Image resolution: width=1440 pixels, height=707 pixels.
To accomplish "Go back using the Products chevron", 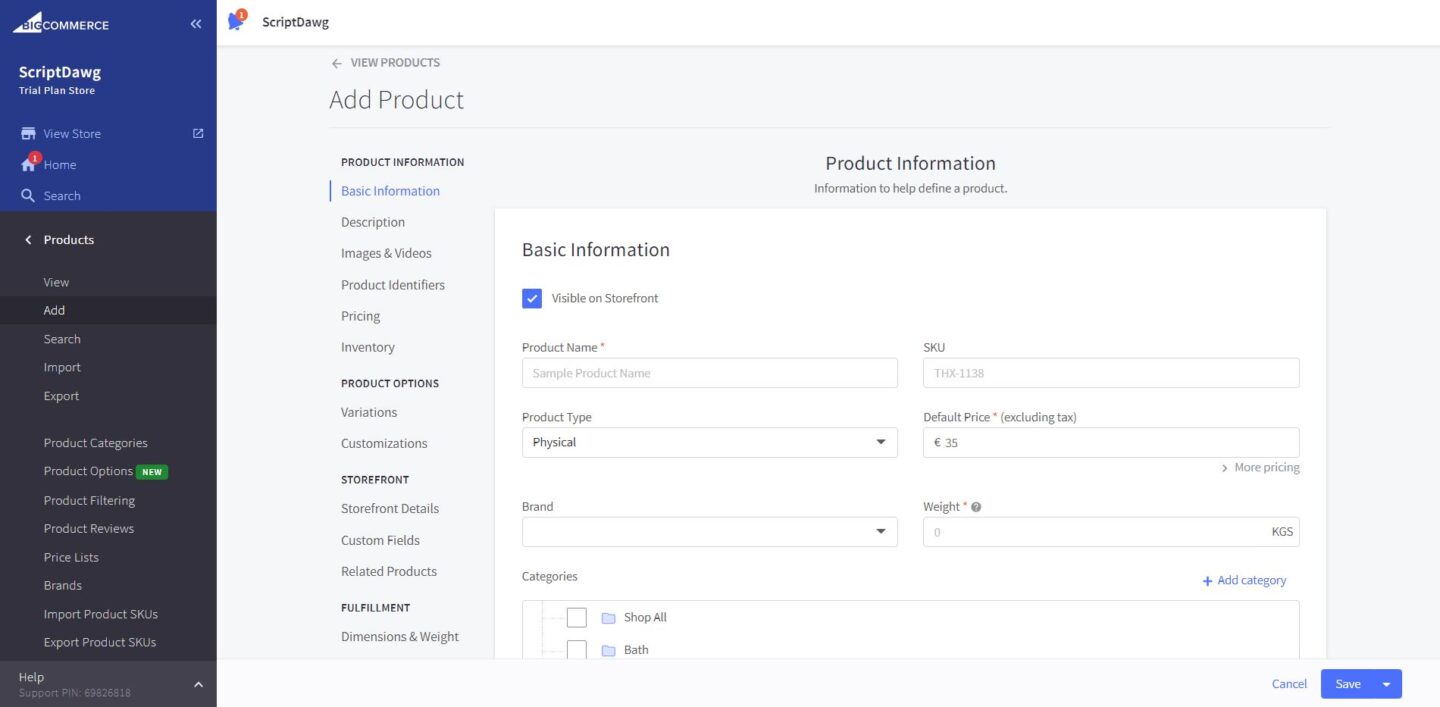I will (x=27, y=239).
